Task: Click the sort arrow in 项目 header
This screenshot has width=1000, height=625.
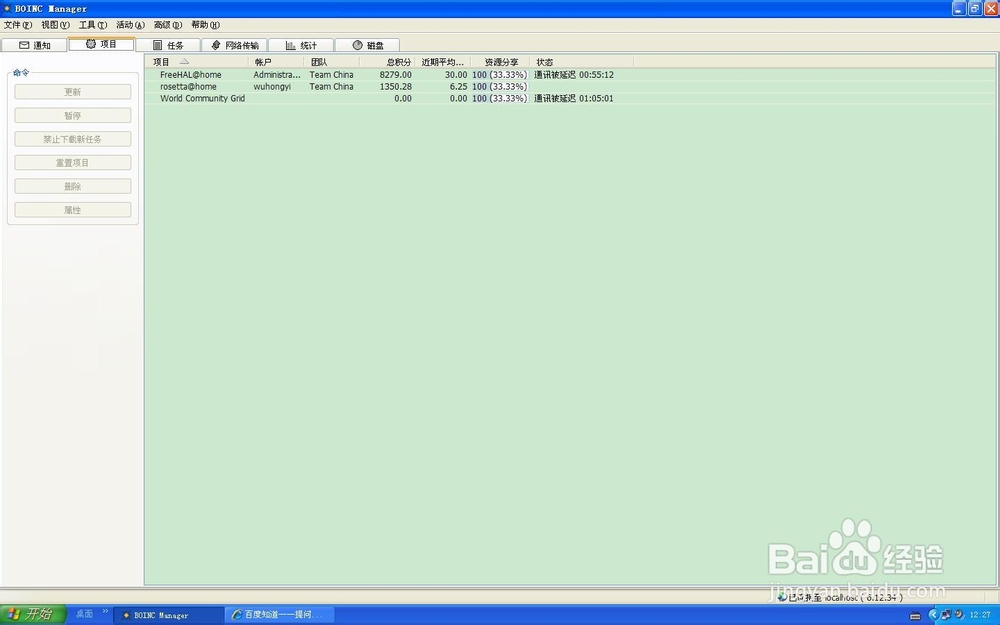Action: point(184,62)
